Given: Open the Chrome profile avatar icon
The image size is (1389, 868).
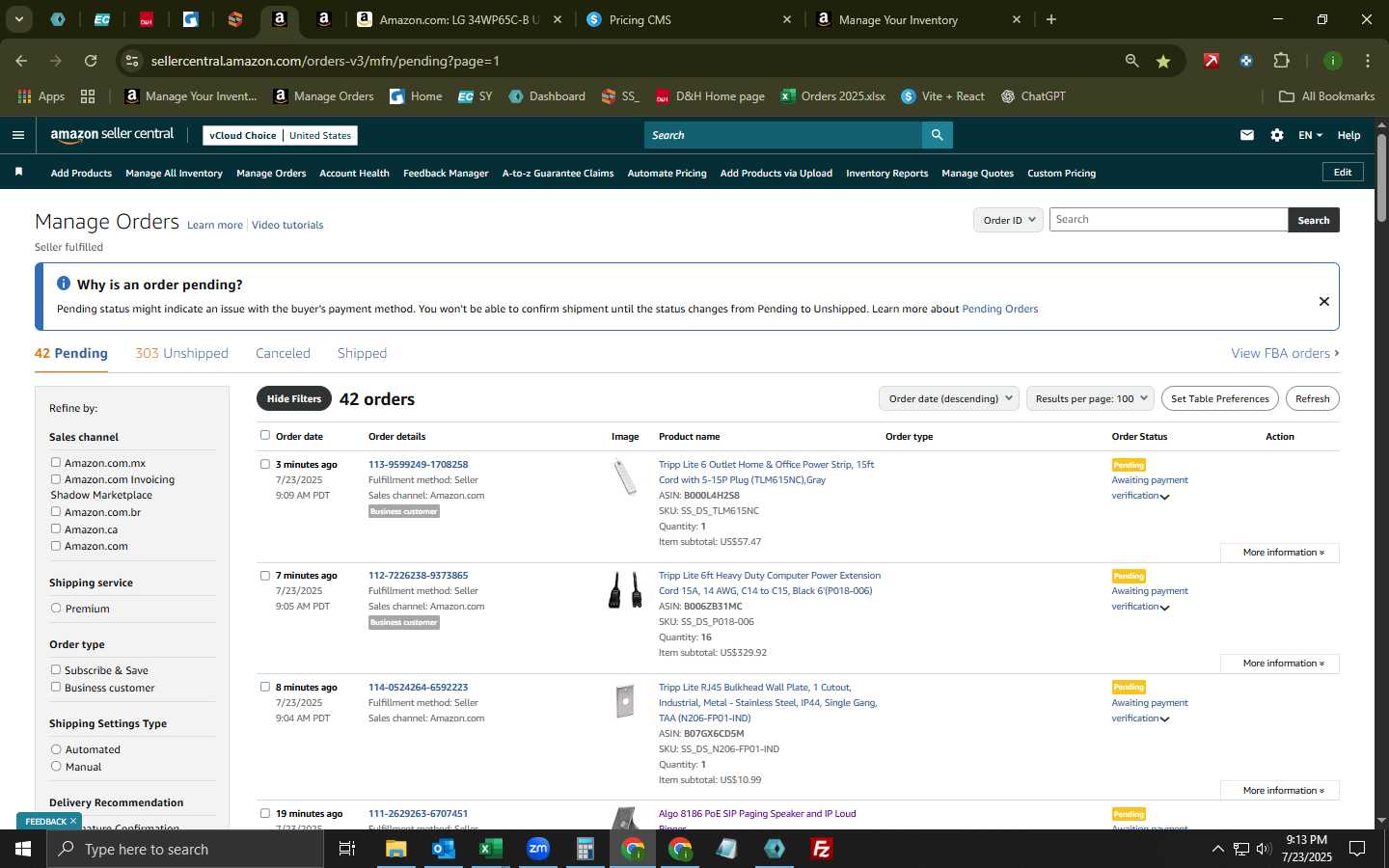Looking at the screenshot, I should point(1333,61).
